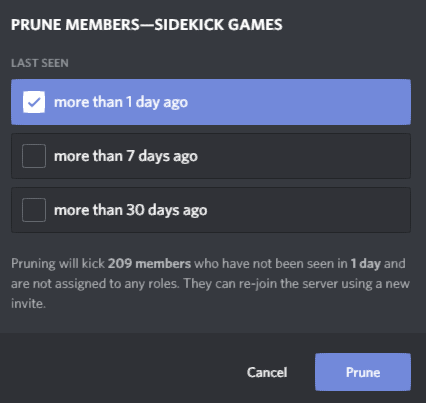Tick the 30 days checkbox

coord(34,210)
